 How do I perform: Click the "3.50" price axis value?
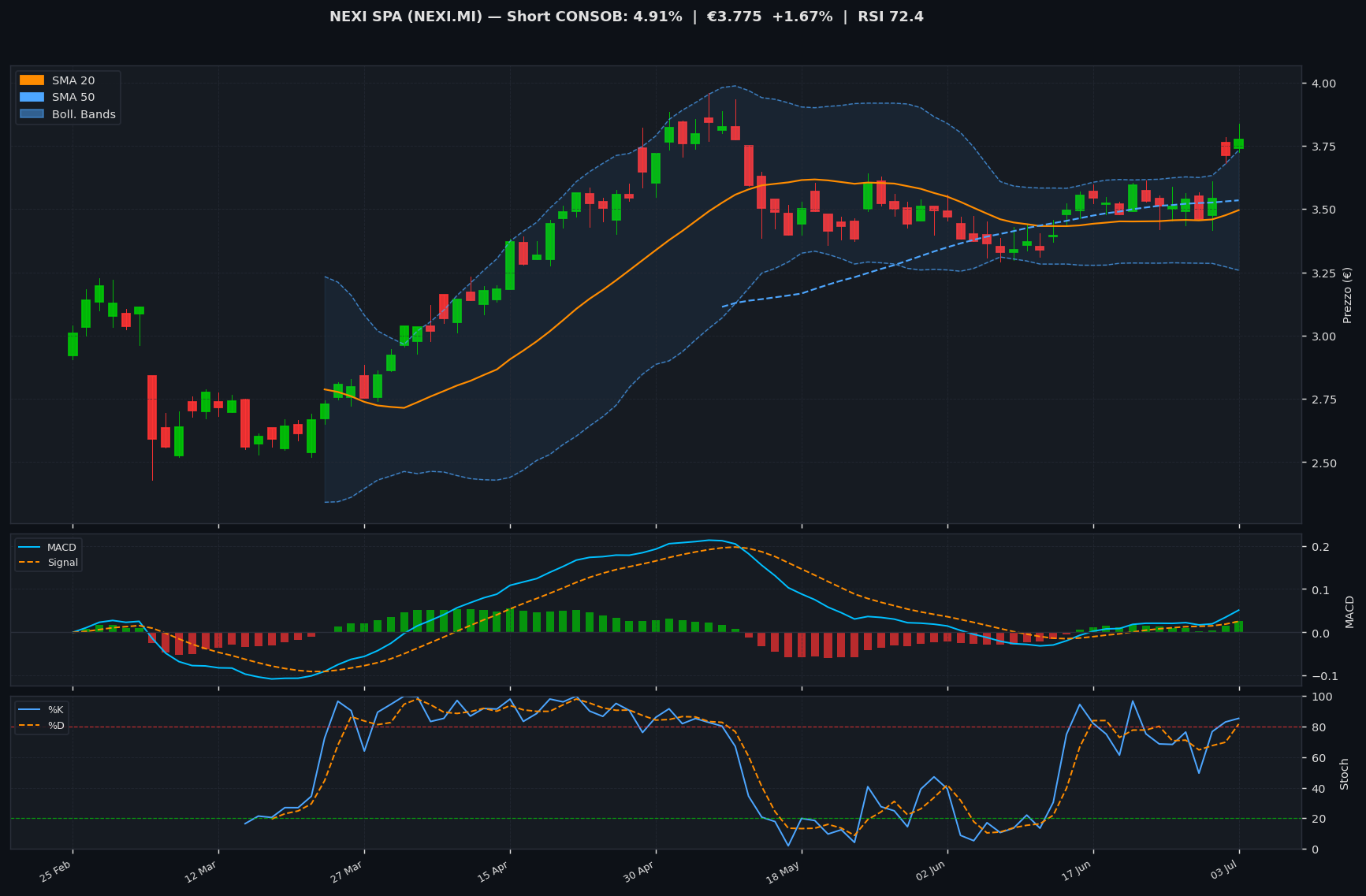coord(1323,210)
